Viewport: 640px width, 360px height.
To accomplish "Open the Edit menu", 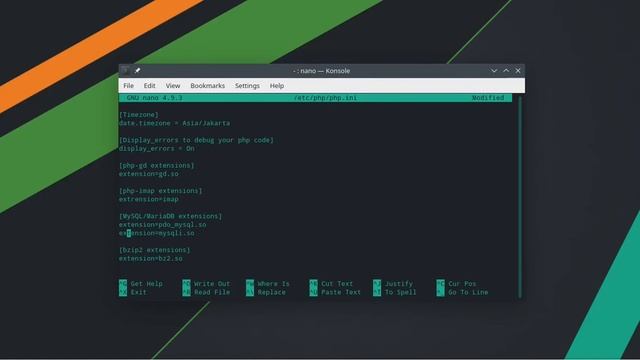I will click(x=149, y=86).
